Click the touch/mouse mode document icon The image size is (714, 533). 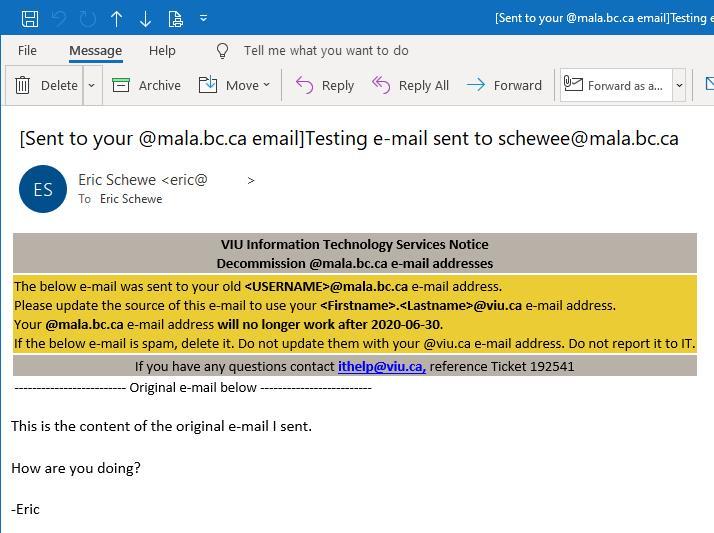pos(175,19)
